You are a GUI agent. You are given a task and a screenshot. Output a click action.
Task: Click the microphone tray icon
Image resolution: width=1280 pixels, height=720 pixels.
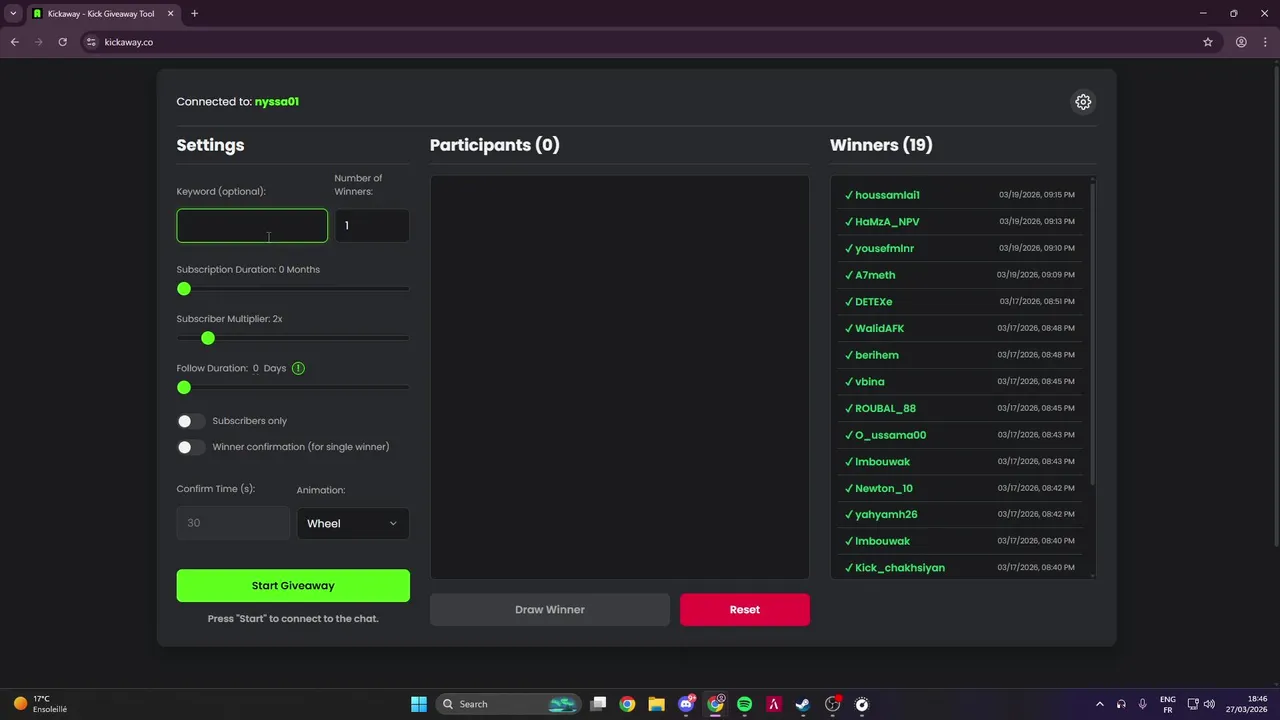pos(1142,704)
